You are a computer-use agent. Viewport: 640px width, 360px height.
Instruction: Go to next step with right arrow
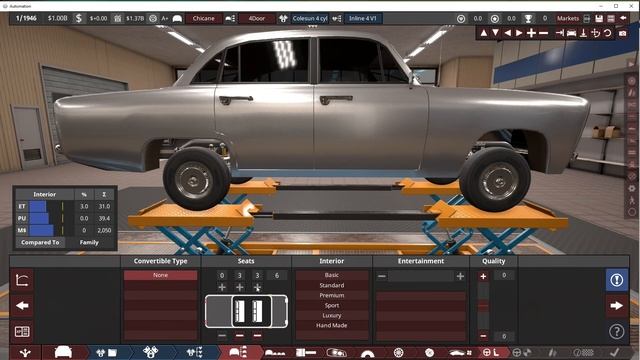coord(617,306)
